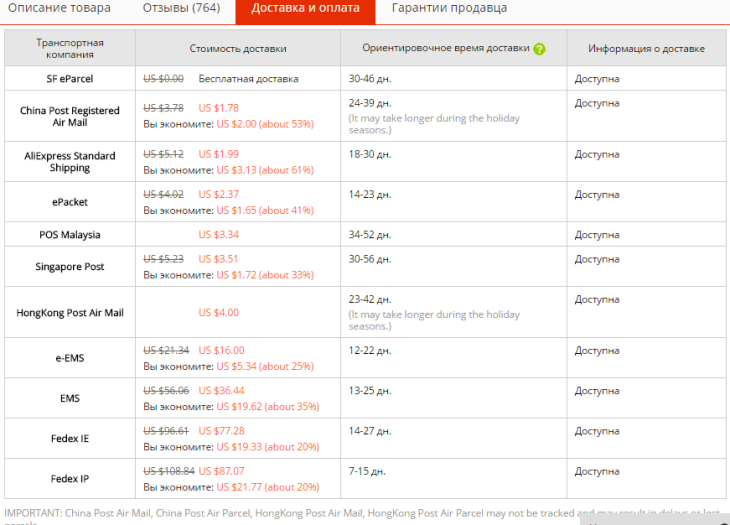Select the Доставка и оплата tab
730x525 pixels.
pos(305,10)
